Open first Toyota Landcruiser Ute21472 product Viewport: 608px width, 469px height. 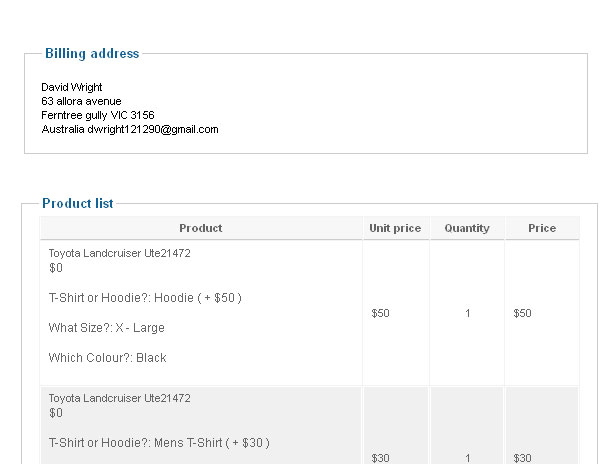119,253
